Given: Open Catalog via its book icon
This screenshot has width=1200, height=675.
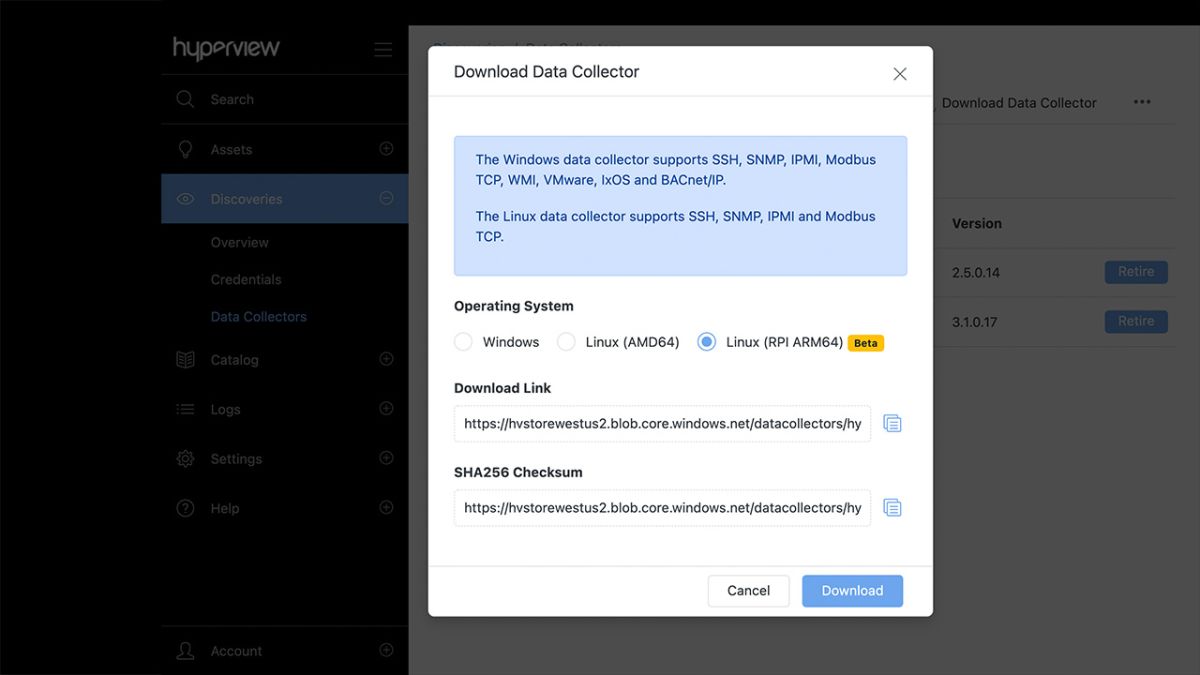Looking at the screenshot, I should point(185,359).
